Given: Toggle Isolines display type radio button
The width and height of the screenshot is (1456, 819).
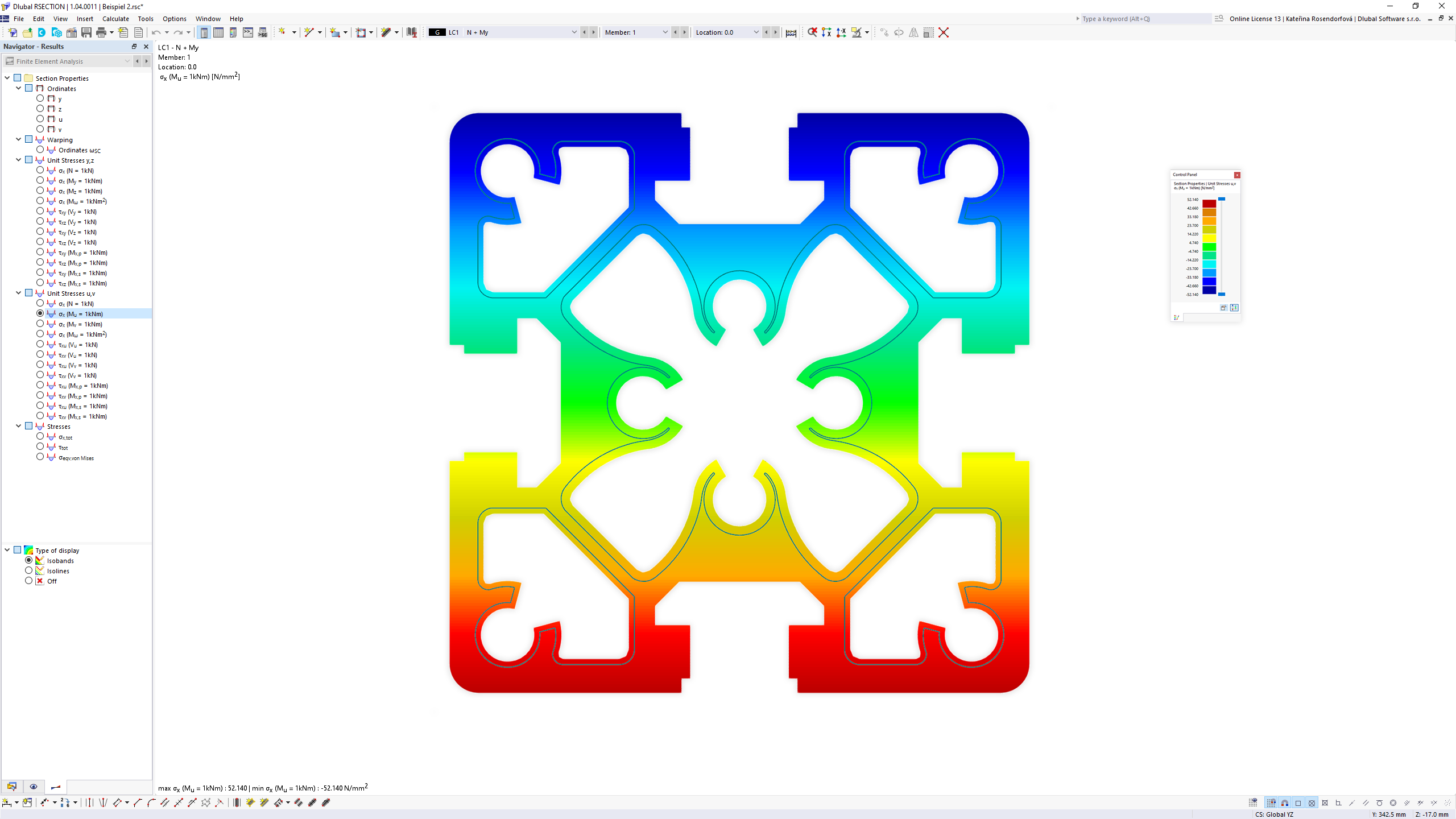Looking at the screenshot, I should [29, 570].
